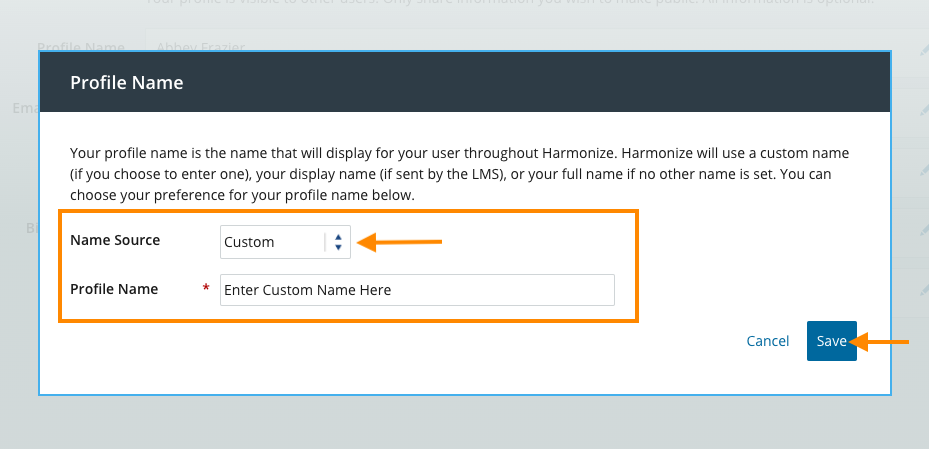929x449 pixels.
Task: Click the orange arrow pointing at Name Source
Action: pos(400,241)
